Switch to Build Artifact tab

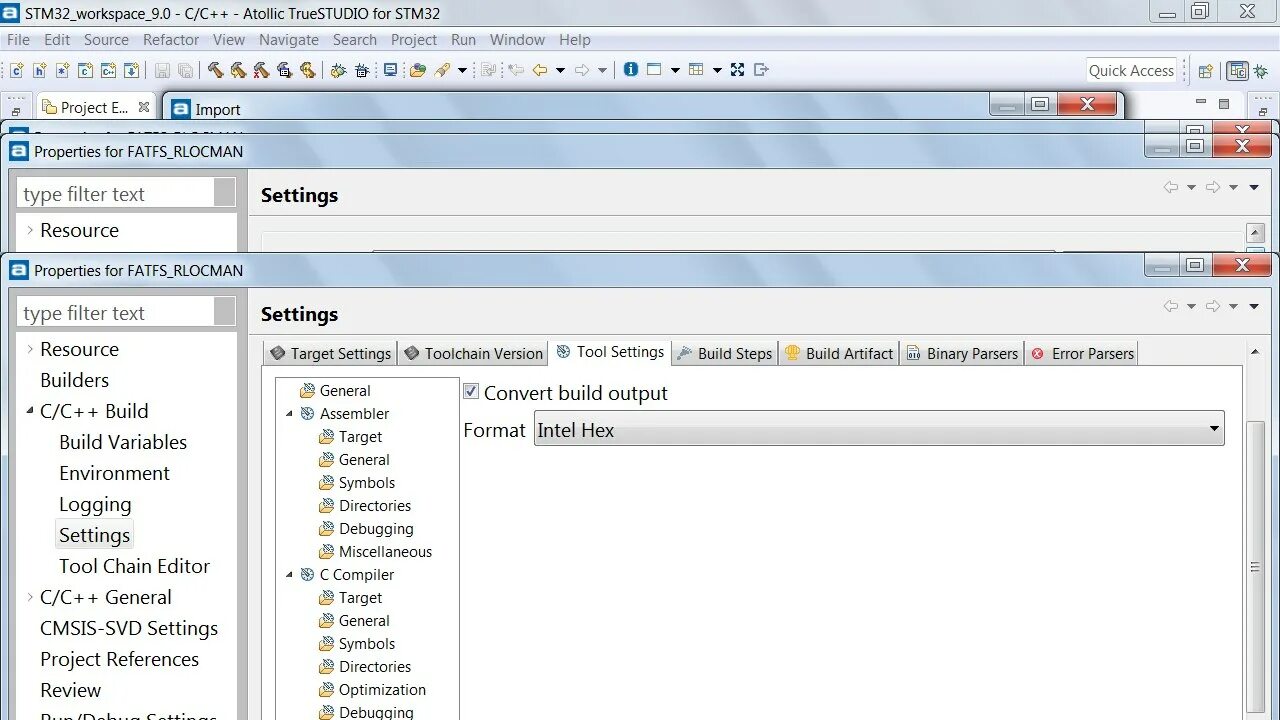pos(838,353)
